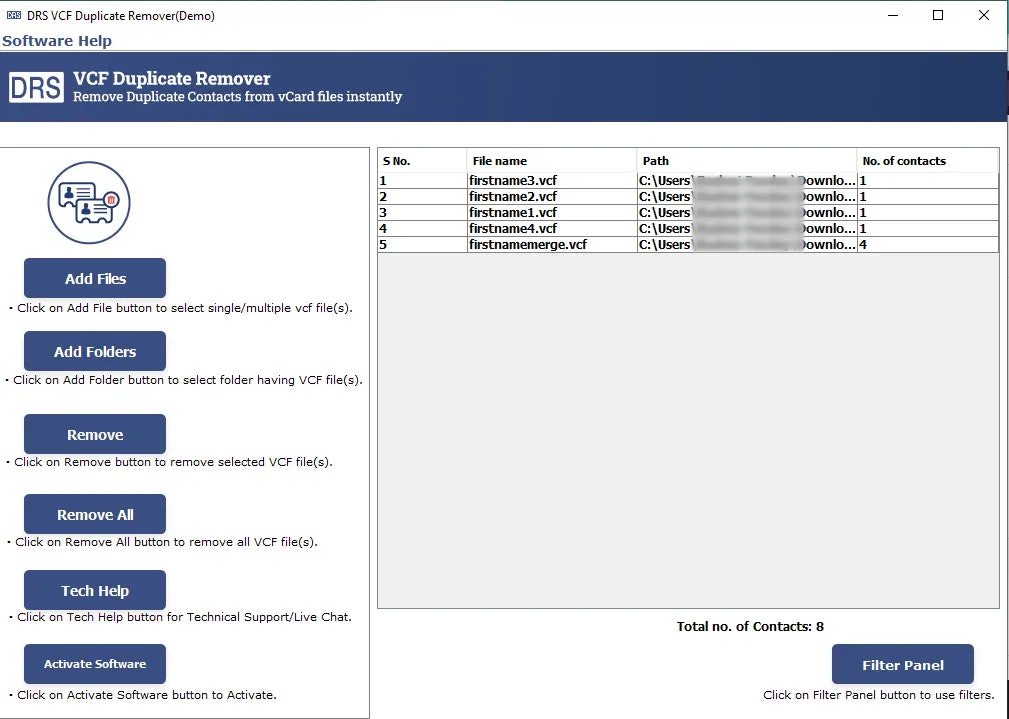This screenshot has width=1009, height=719.
Task: Click the Remove All button
Action: (94, 513)
